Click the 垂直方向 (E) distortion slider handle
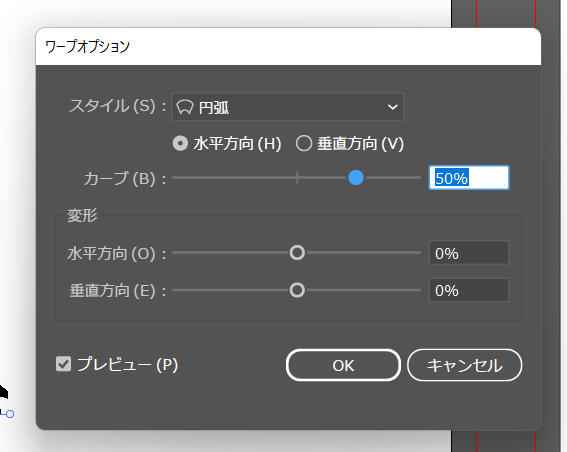The width and height of the screenshot is (567, 452). tap(297, 290)
